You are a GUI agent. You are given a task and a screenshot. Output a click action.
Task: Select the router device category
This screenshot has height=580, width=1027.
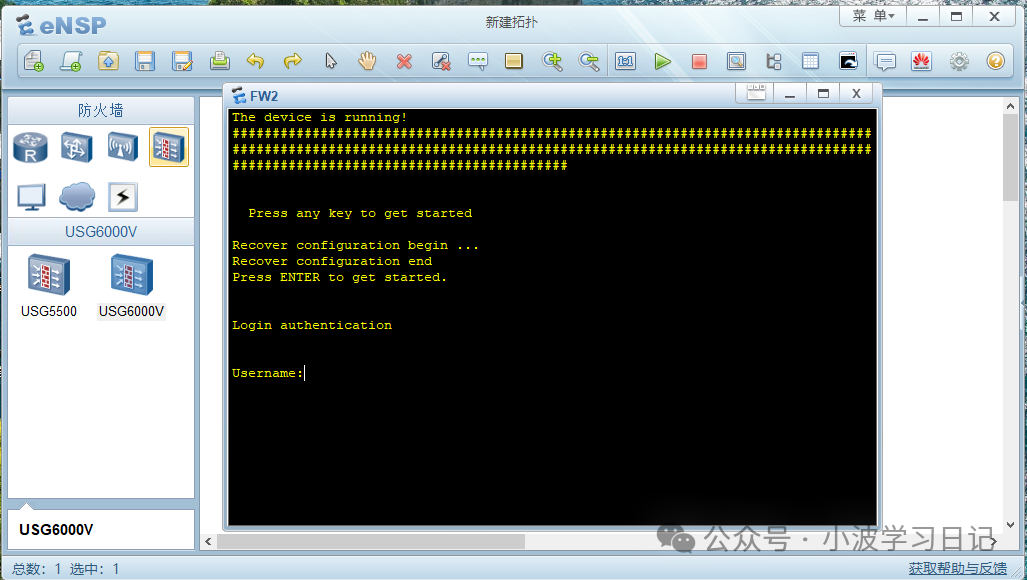(x=30, y=147)
